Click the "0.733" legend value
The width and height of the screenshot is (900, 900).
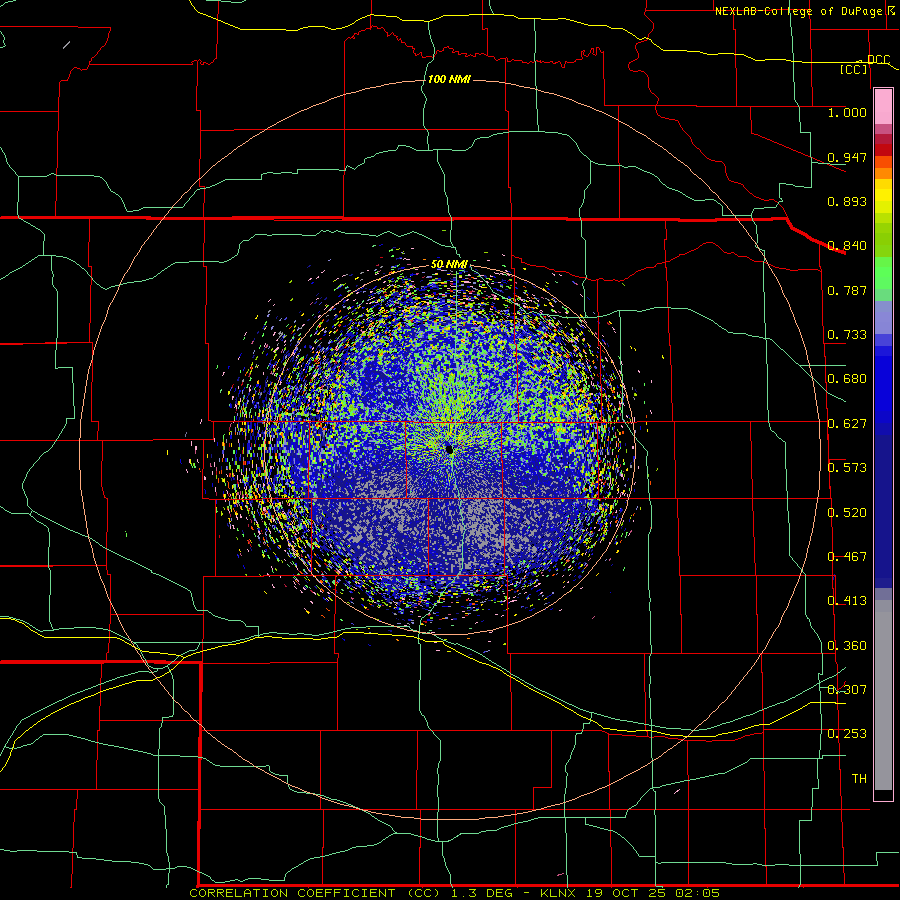pyautogui.click(x=847, y=335)
